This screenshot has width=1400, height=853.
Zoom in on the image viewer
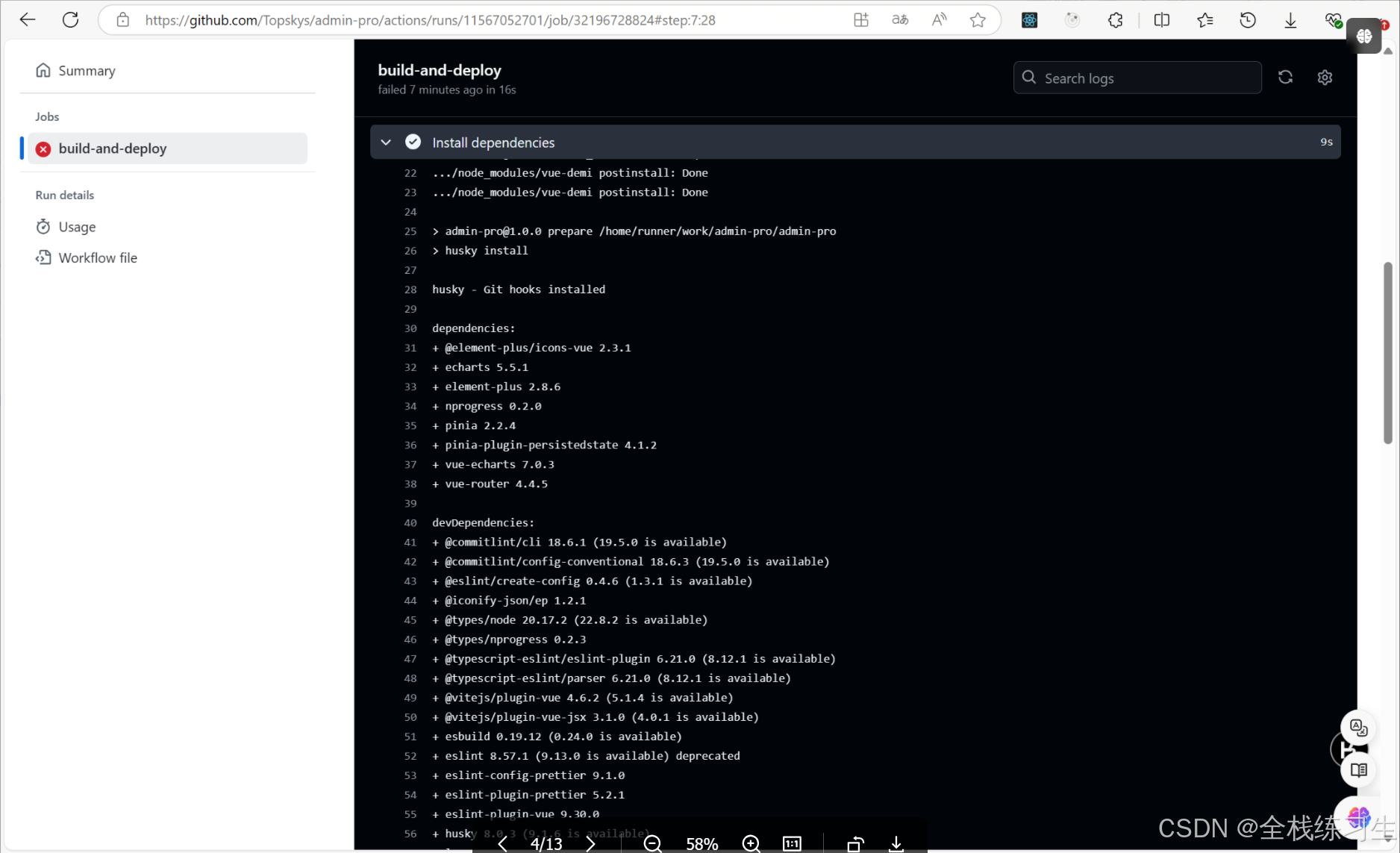[x=751, y=843]
